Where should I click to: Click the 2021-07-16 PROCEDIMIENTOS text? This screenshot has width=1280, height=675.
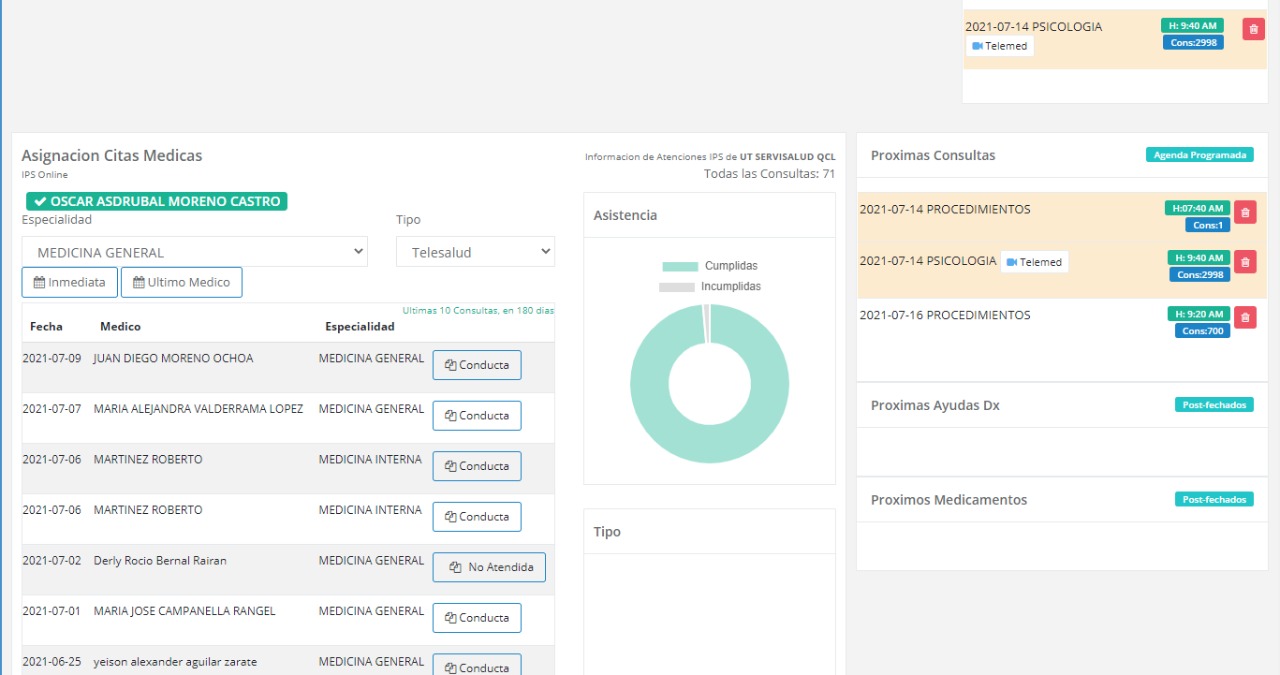945,315
